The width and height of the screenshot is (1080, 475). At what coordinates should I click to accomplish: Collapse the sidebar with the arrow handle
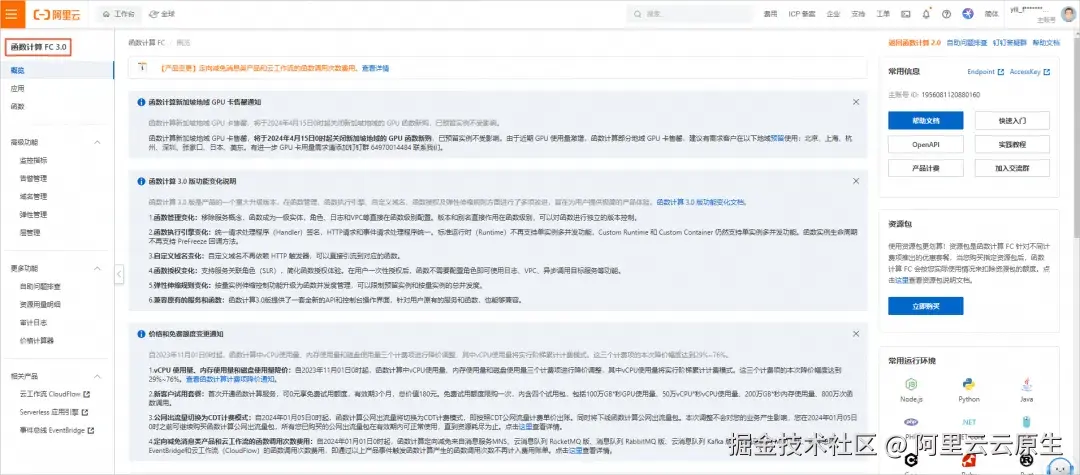[118, 274]
